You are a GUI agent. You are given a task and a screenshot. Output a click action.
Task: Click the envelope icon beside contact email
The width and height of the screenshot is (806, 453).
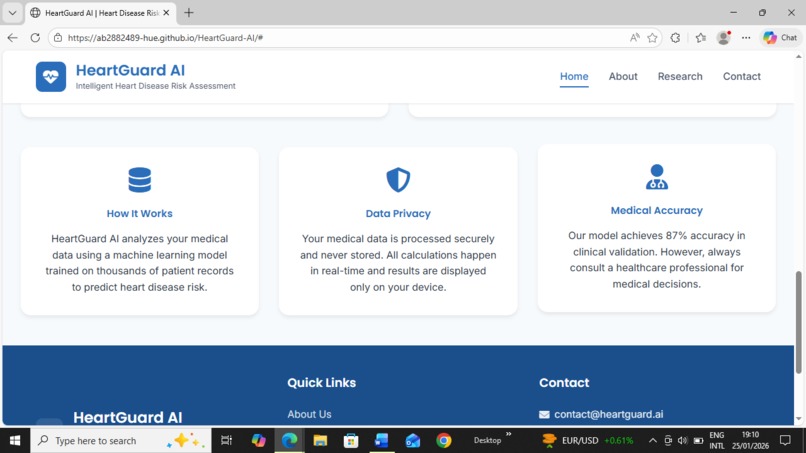(x=544, y=414)
